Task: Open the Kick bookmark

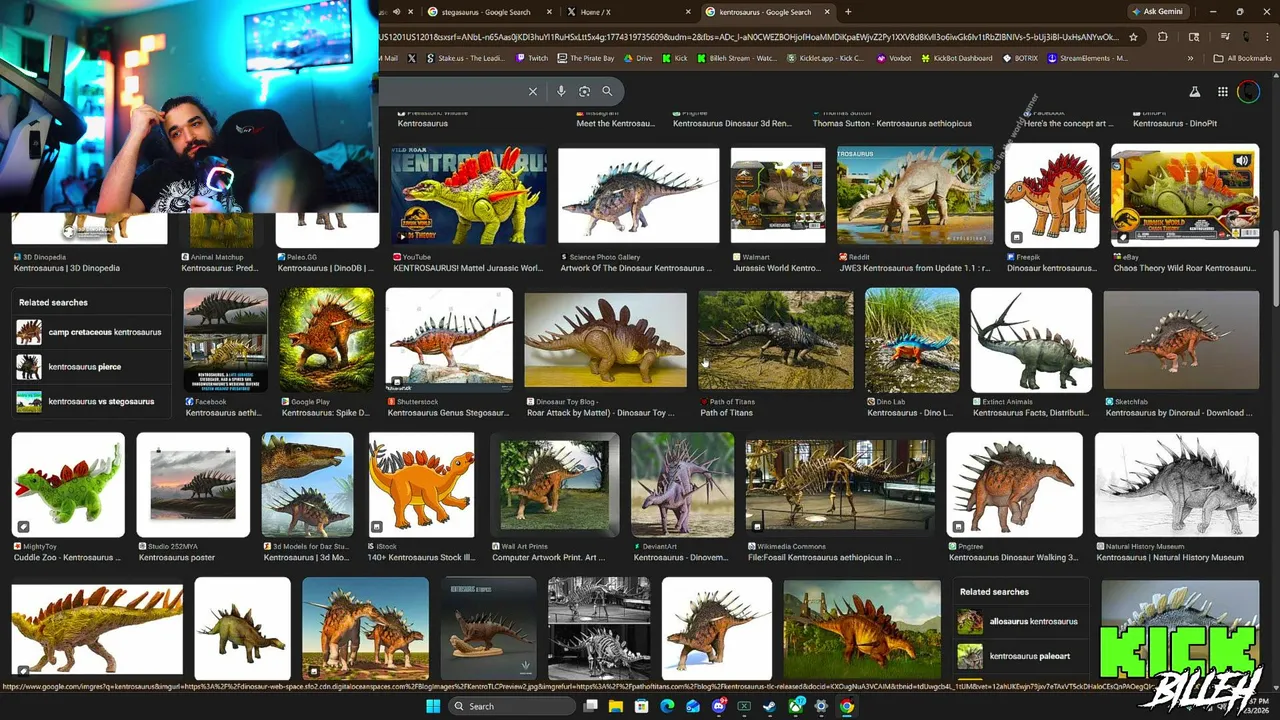Action: click(675, 58)
